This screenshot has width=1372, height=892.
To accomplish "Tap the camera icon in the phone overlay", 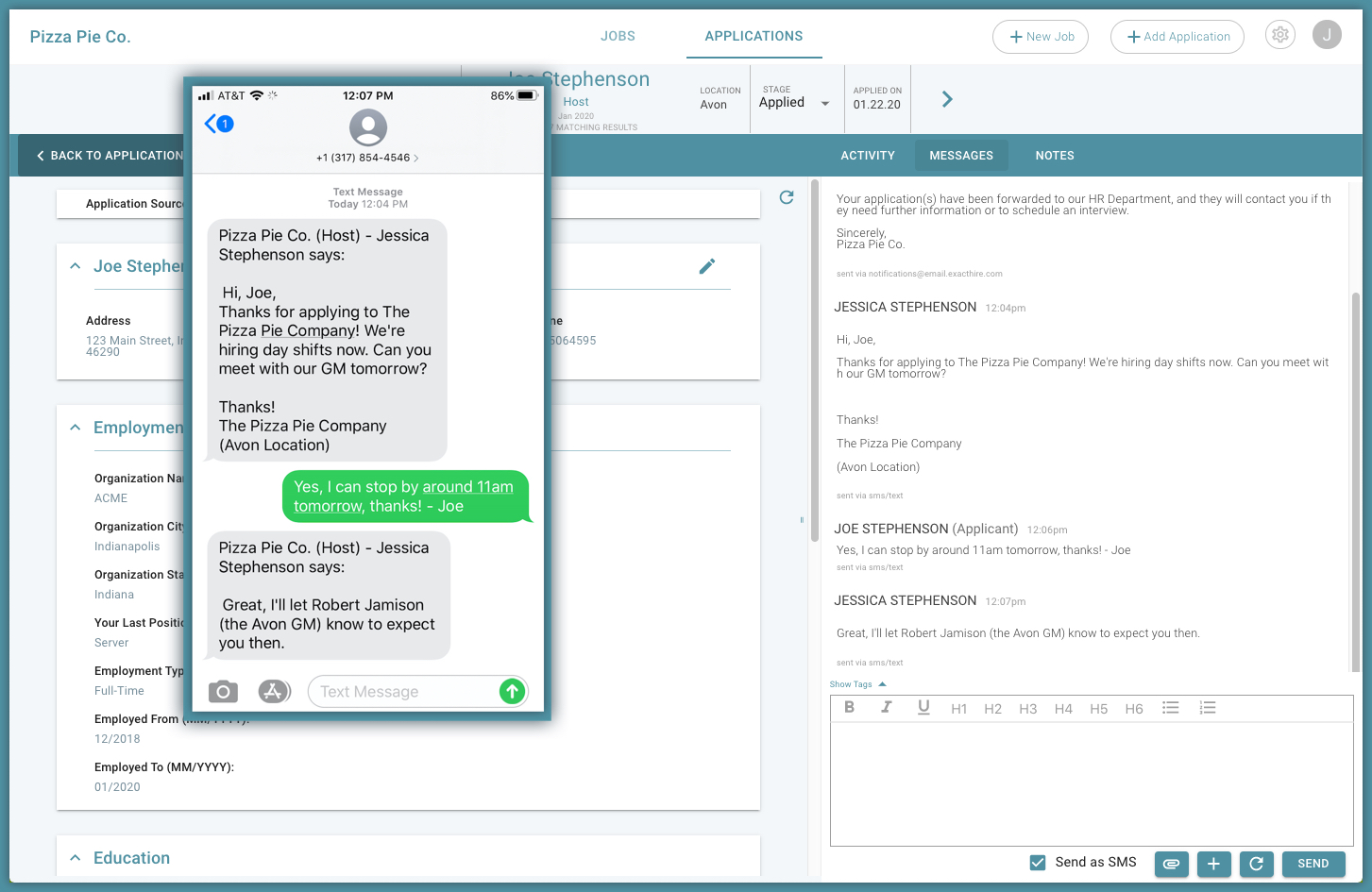I will (x=223, y=692).
